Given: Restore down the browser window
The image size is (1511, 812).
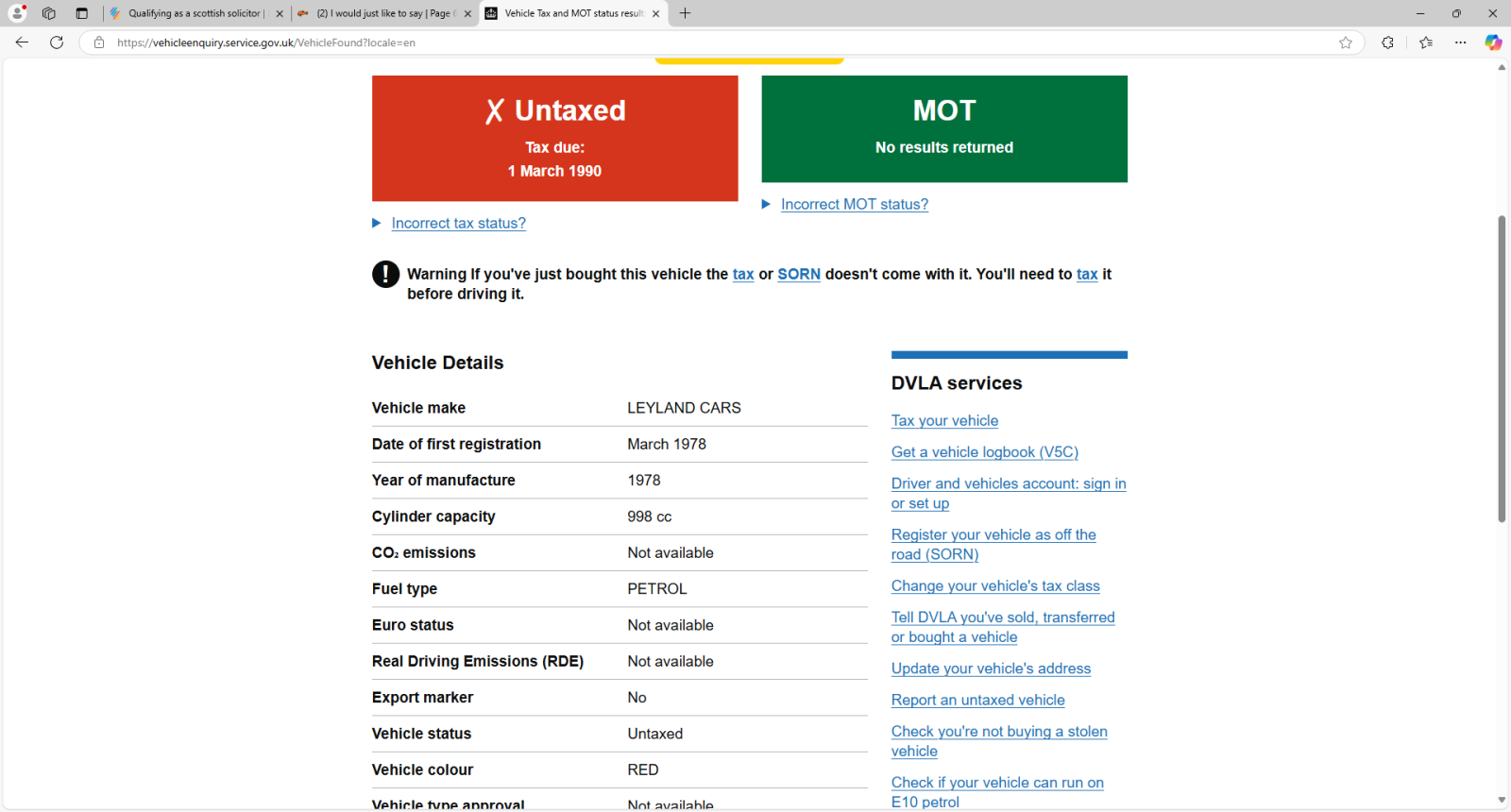Looking at the screenshot, I should (1456, 13).
